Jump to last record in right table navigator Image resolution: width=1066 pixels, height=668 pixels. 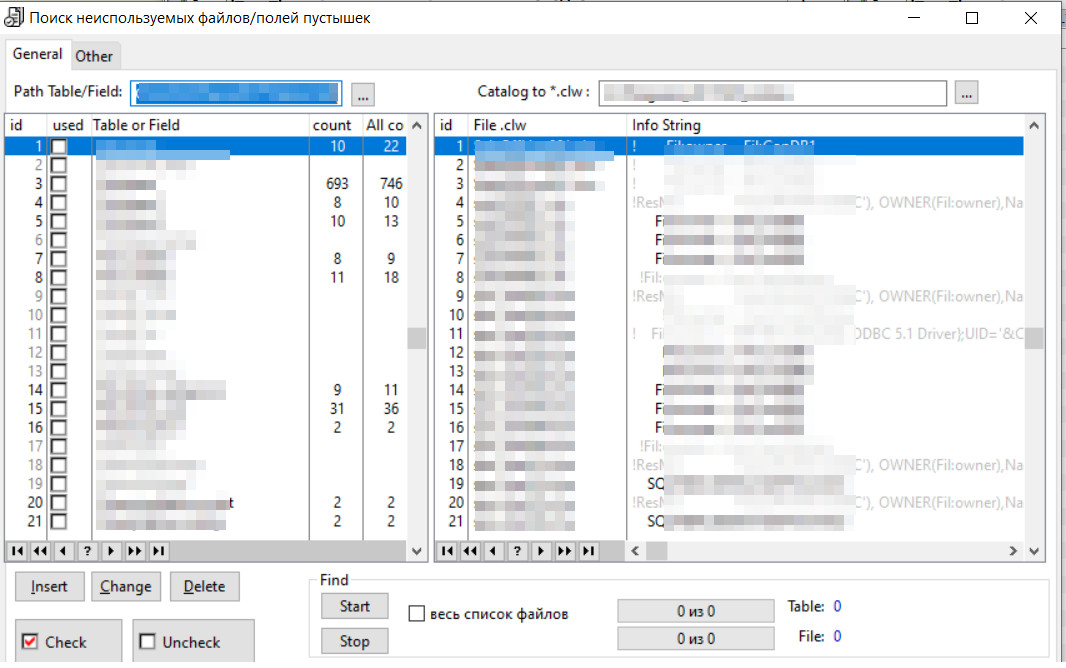[588, 551]
